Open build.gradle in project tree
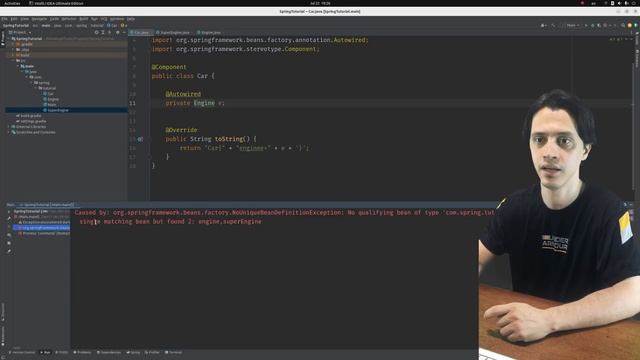 pos(28,116)
